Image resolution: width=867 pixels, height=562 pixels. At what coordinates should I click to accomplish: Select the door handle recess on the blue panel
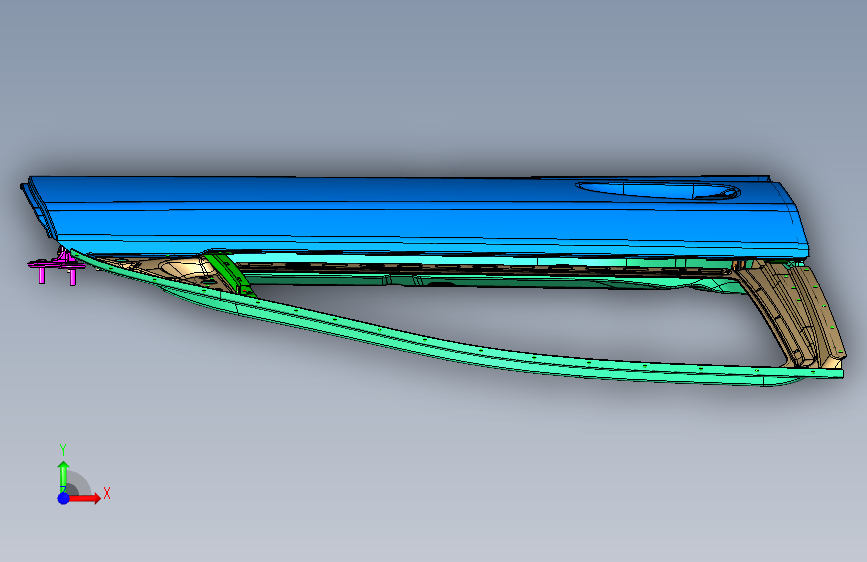658,190
